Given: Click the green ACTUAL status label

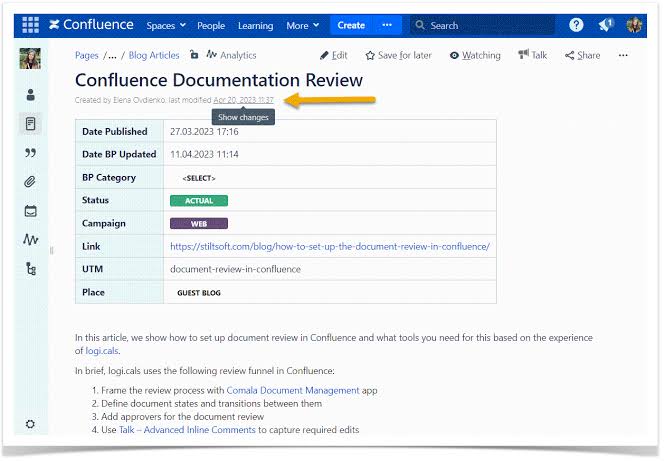Looking at the screenshot, I should [x=198, y=201].
